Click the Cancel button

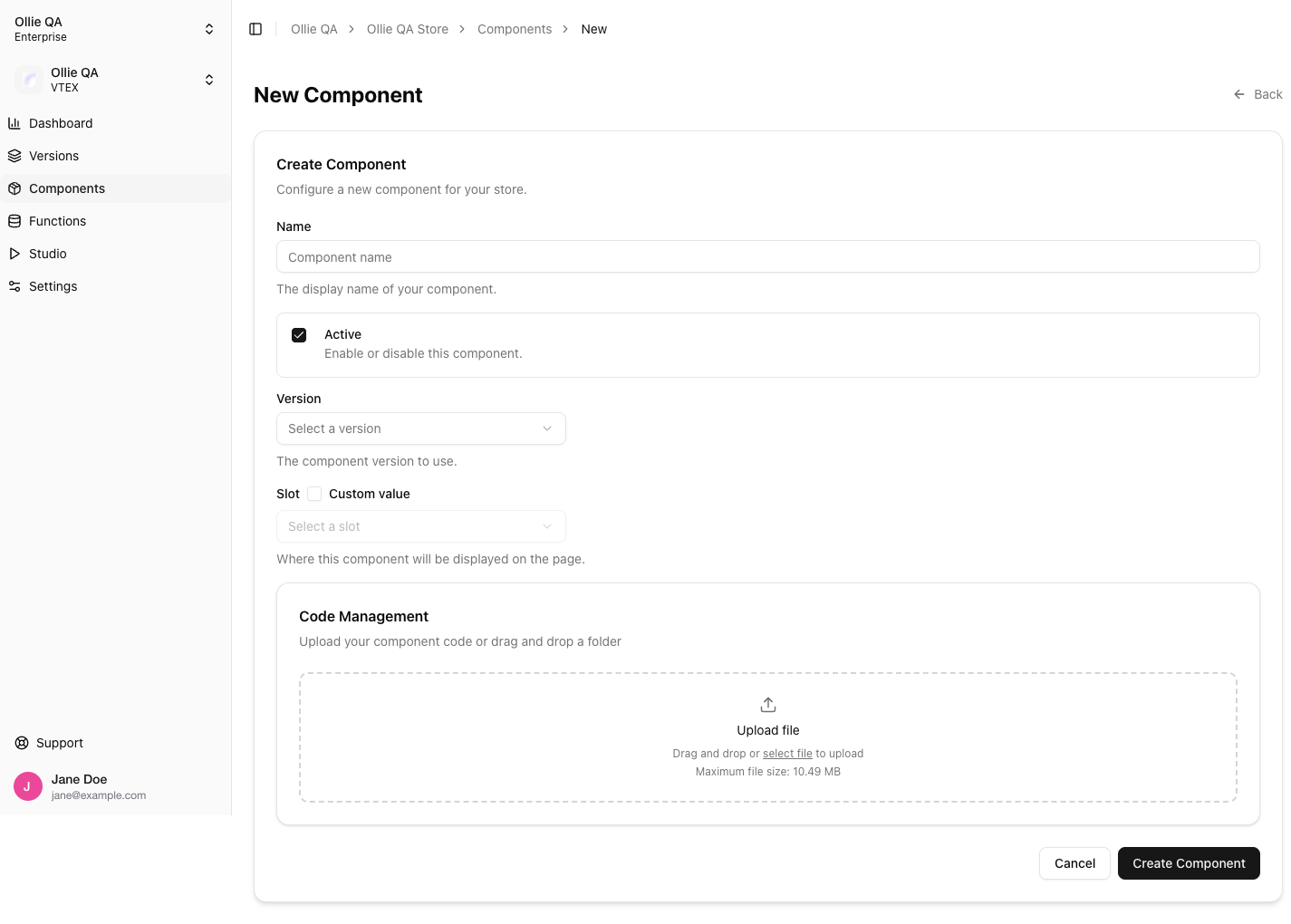click(x=1074, y=863)
